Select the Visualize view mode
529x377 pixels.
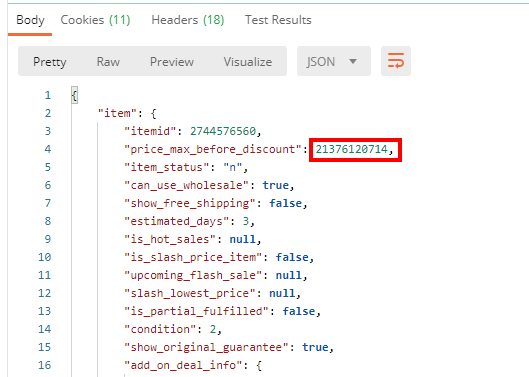pos(248,62)
